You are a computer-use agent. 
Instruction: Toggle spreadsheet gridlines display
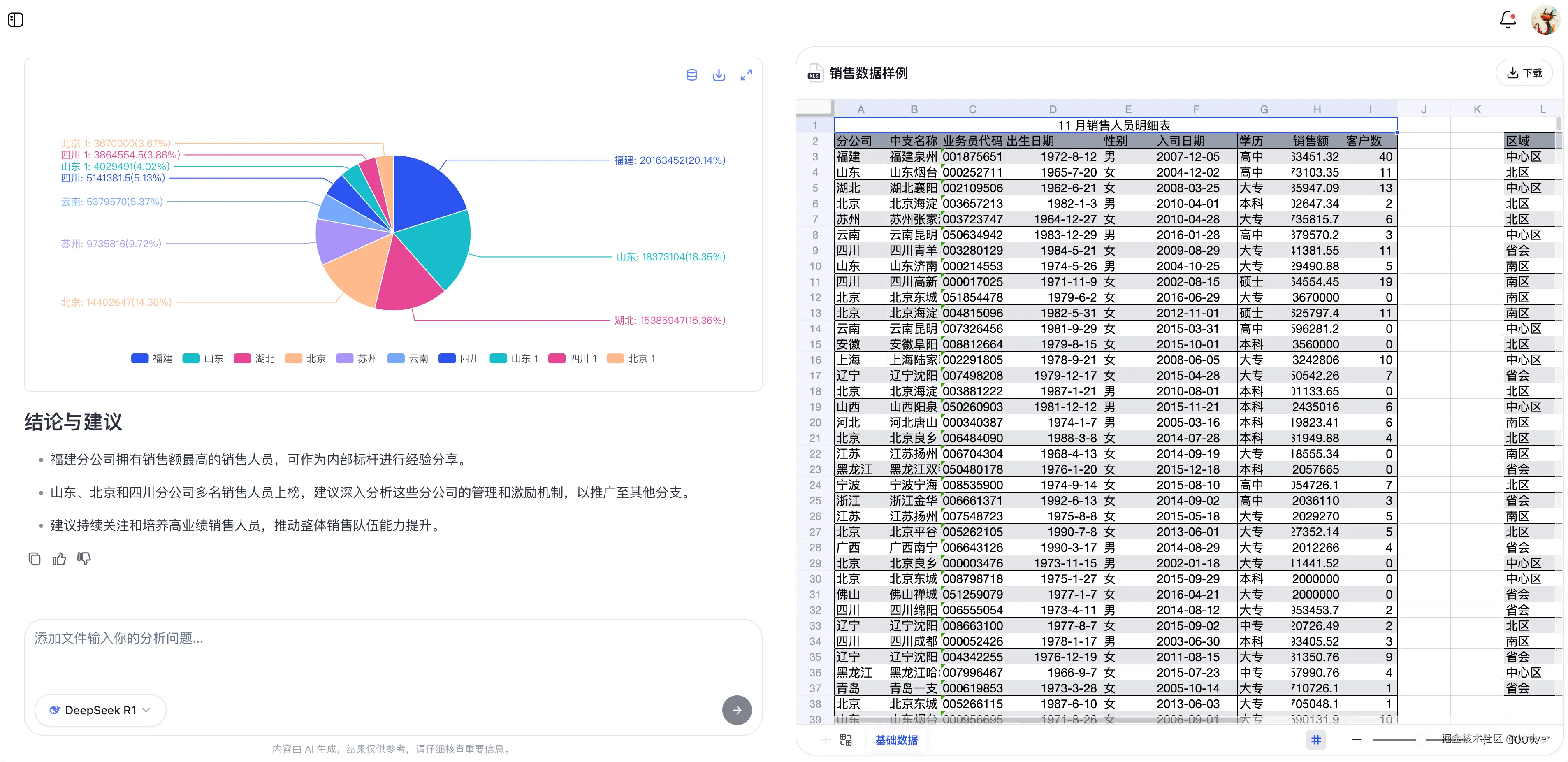1316,740
